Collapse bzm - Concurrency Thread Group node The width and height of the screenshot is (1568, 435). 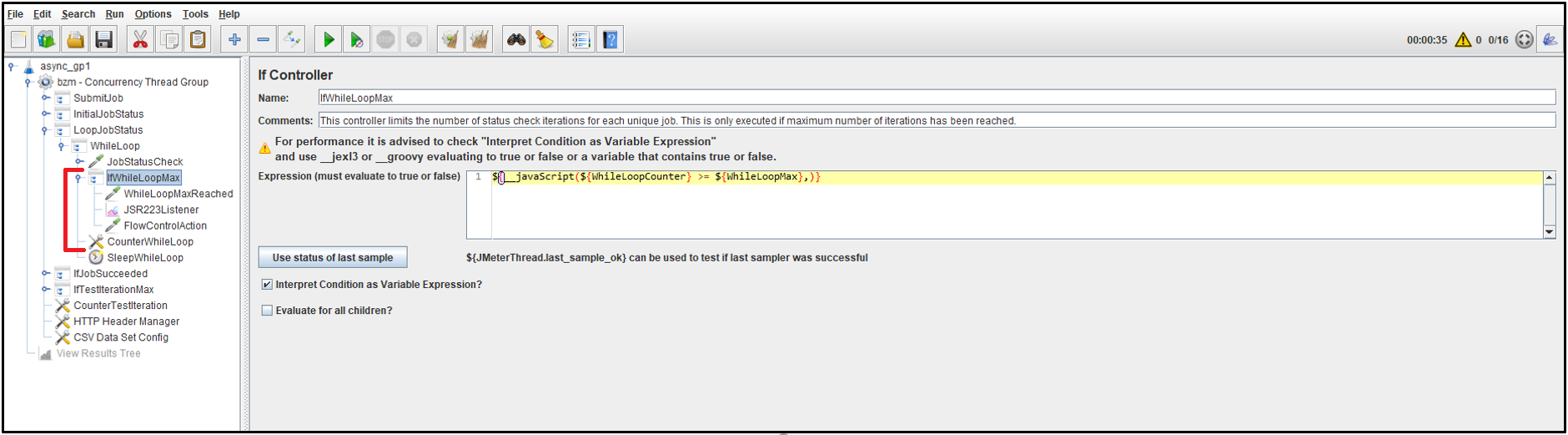tap(28, 82)
